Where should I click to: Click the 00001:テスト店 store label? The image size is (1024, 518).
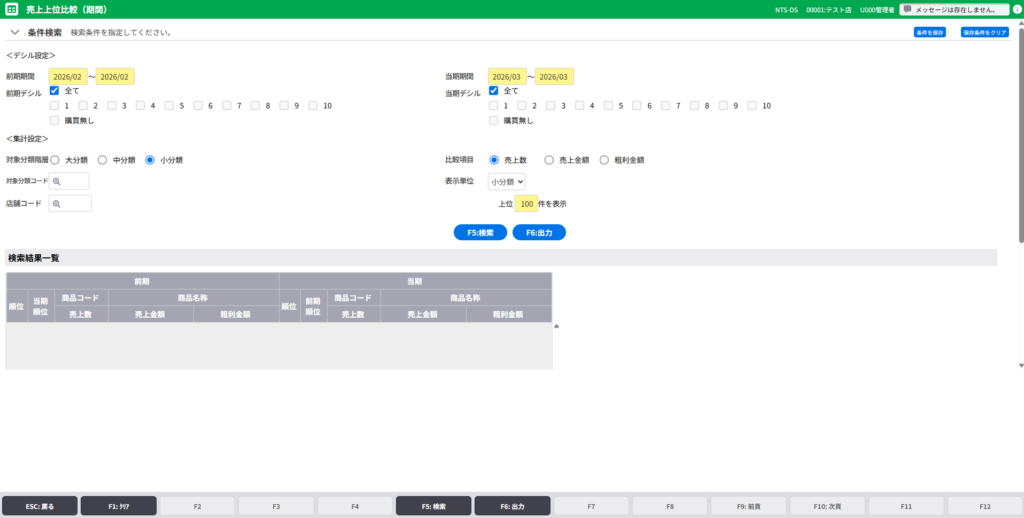(x=829, y=10)
